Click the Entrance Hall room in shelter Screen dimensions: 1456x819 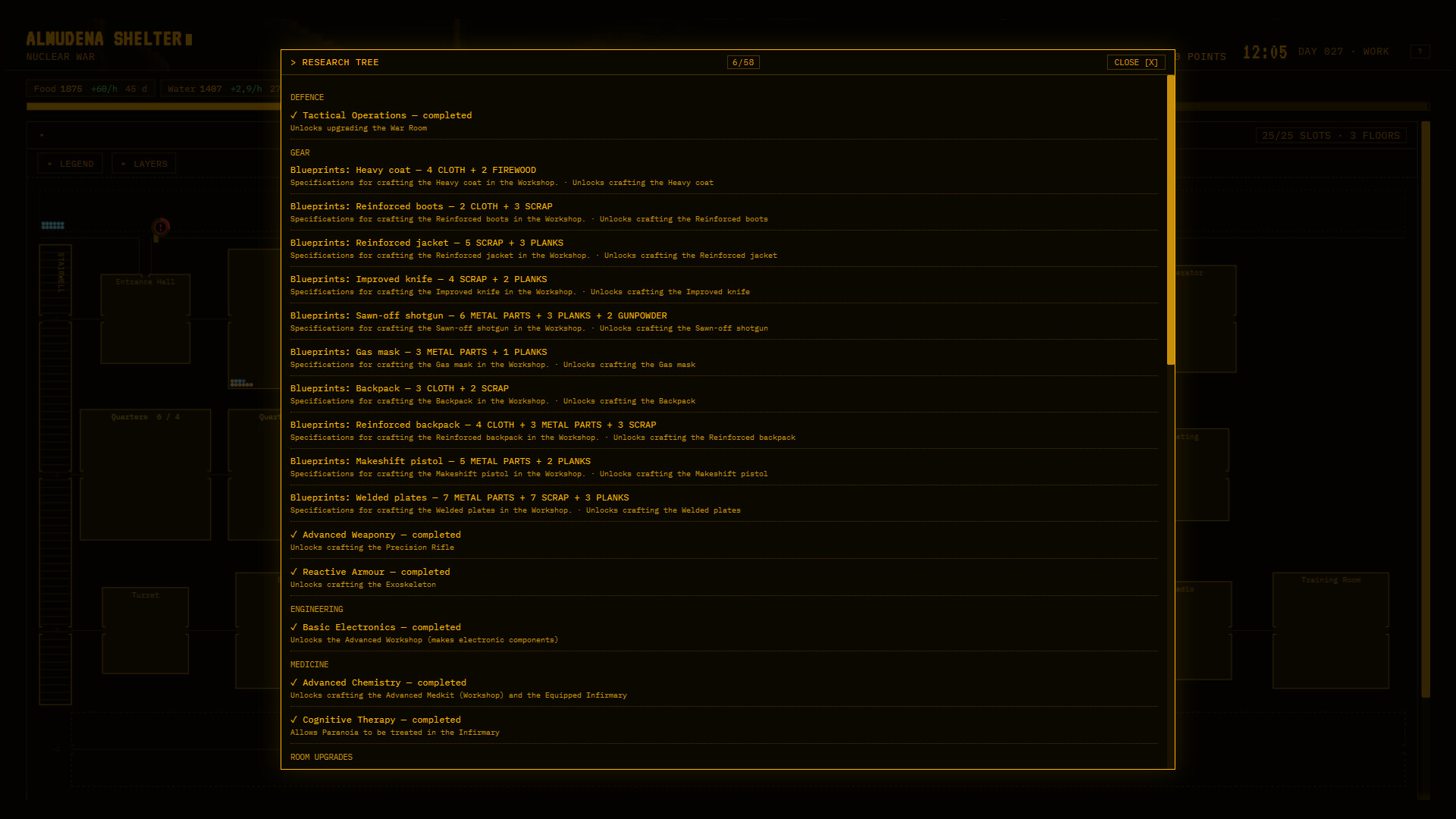pos(145,318)
